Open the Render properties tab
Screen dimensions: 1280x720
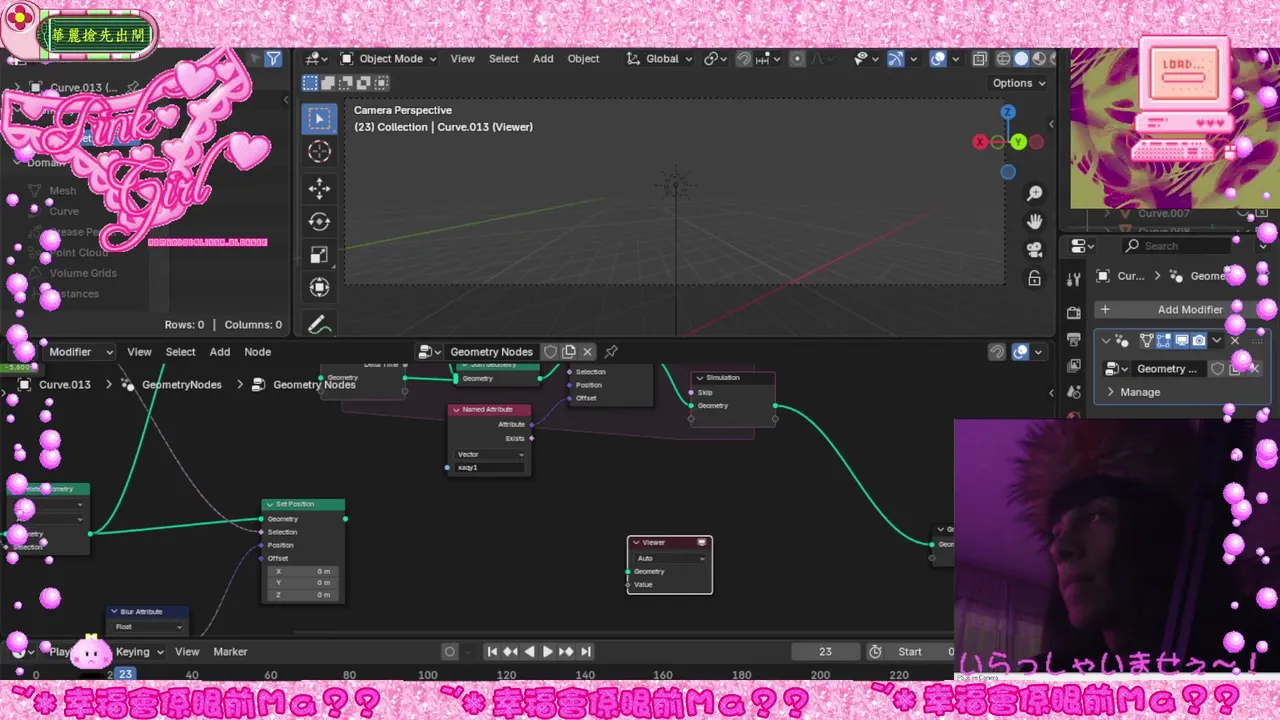coord(1074,313)
